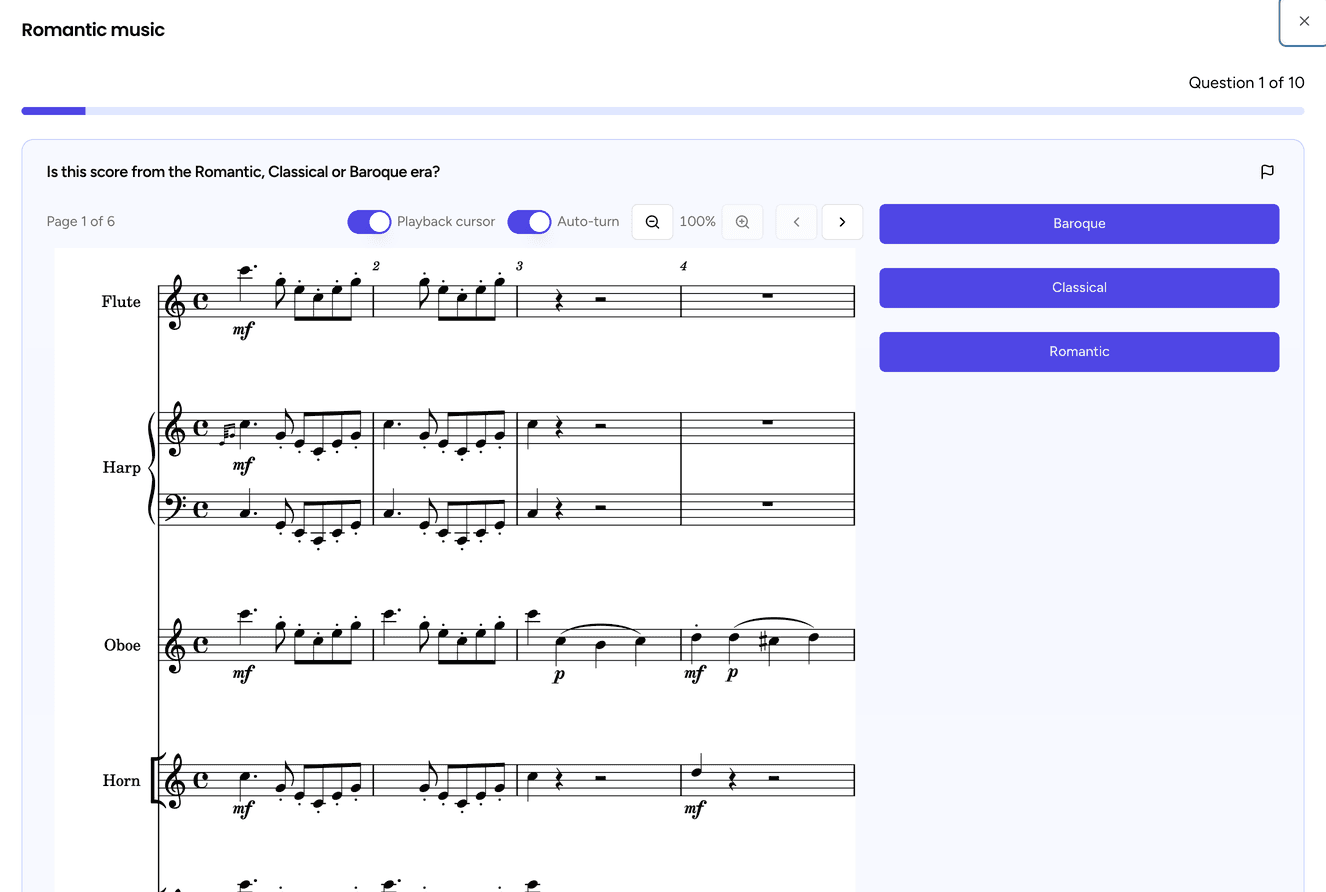Close the quiz with the X icon

click(1303, 21)
